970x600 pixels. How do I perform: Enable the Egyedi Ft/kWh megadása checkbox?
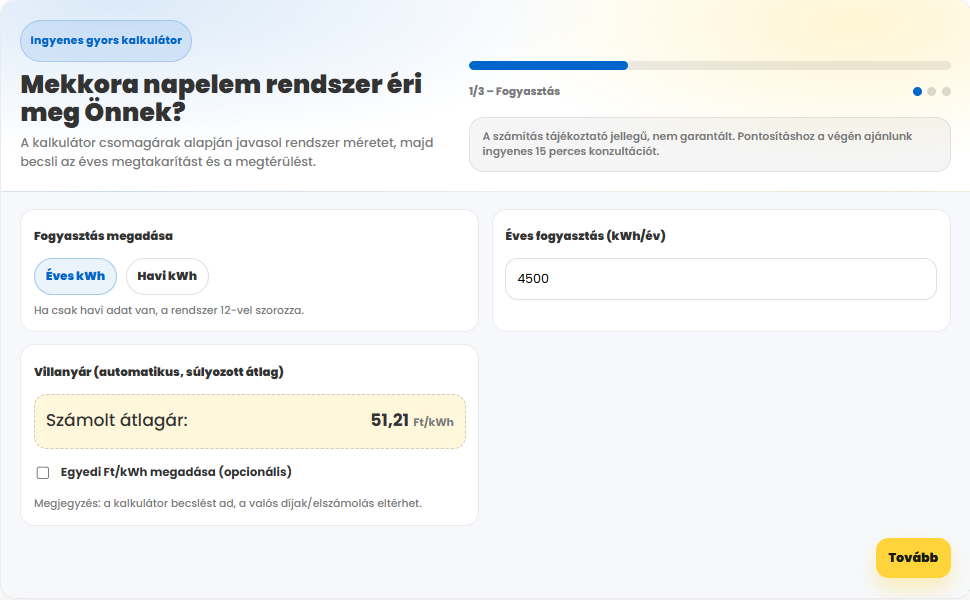43,473
